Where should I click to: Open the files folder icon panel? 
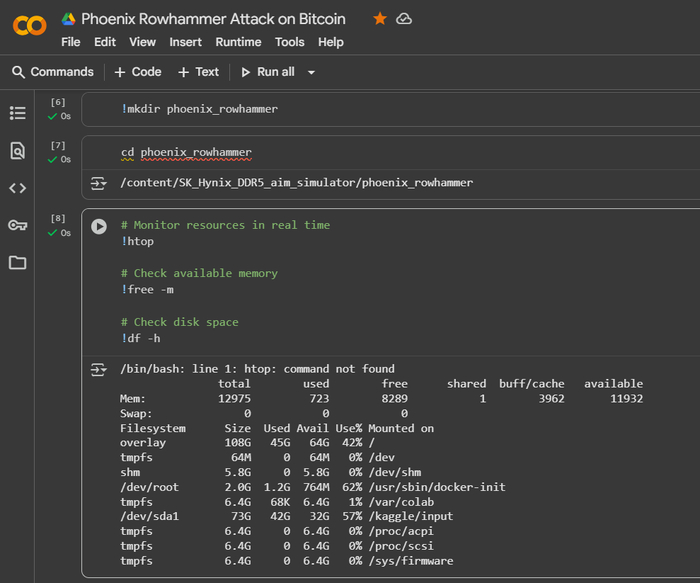pos(17,263)
